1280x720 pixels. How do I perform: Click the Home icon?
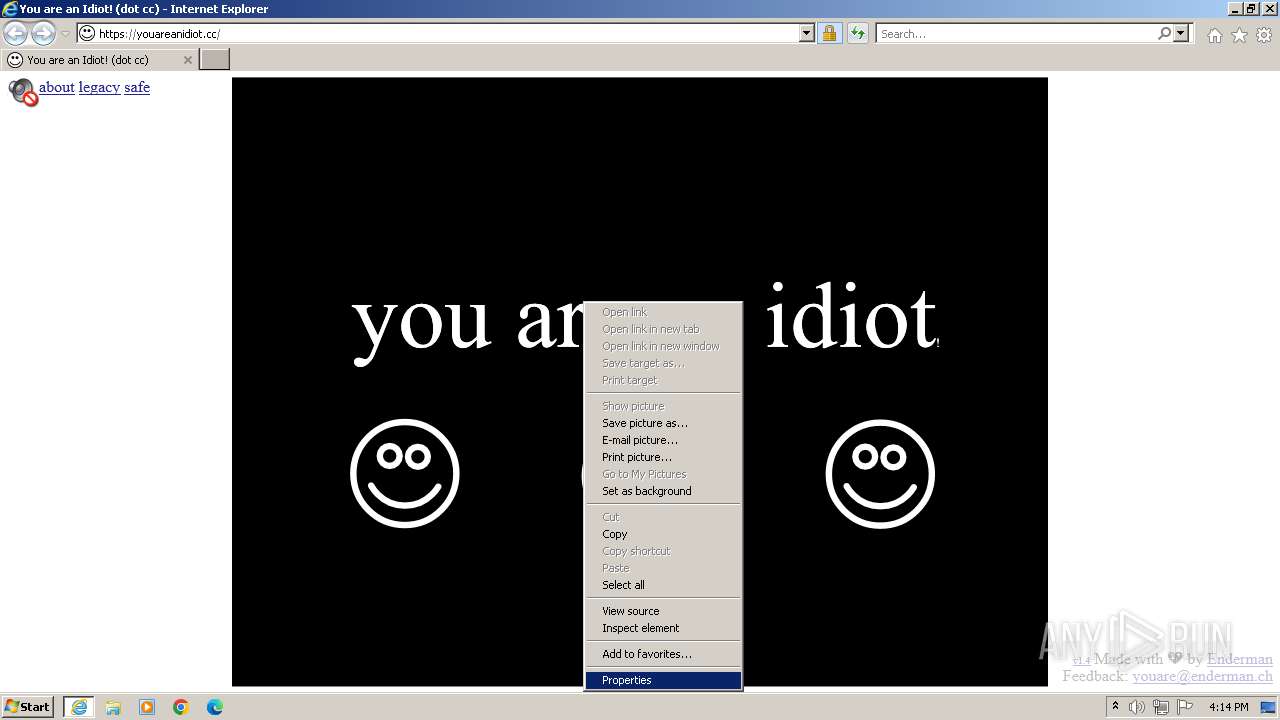point(1214,35)
